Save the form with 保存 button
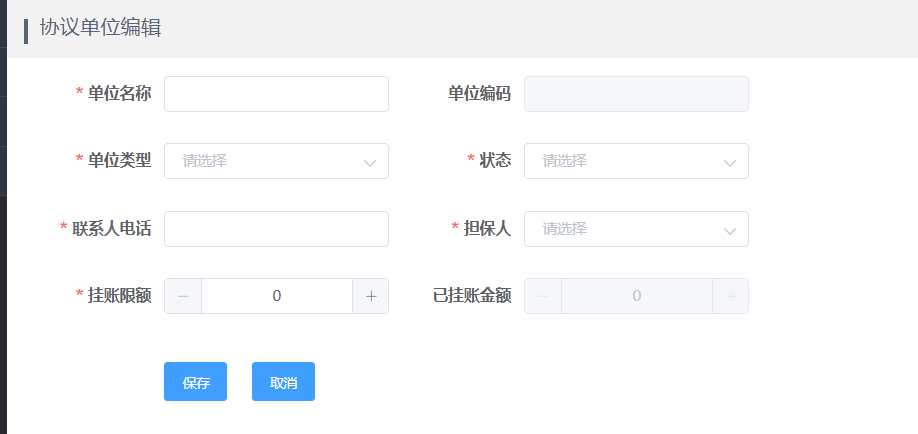The image size is (918, 434). point(196,382)
